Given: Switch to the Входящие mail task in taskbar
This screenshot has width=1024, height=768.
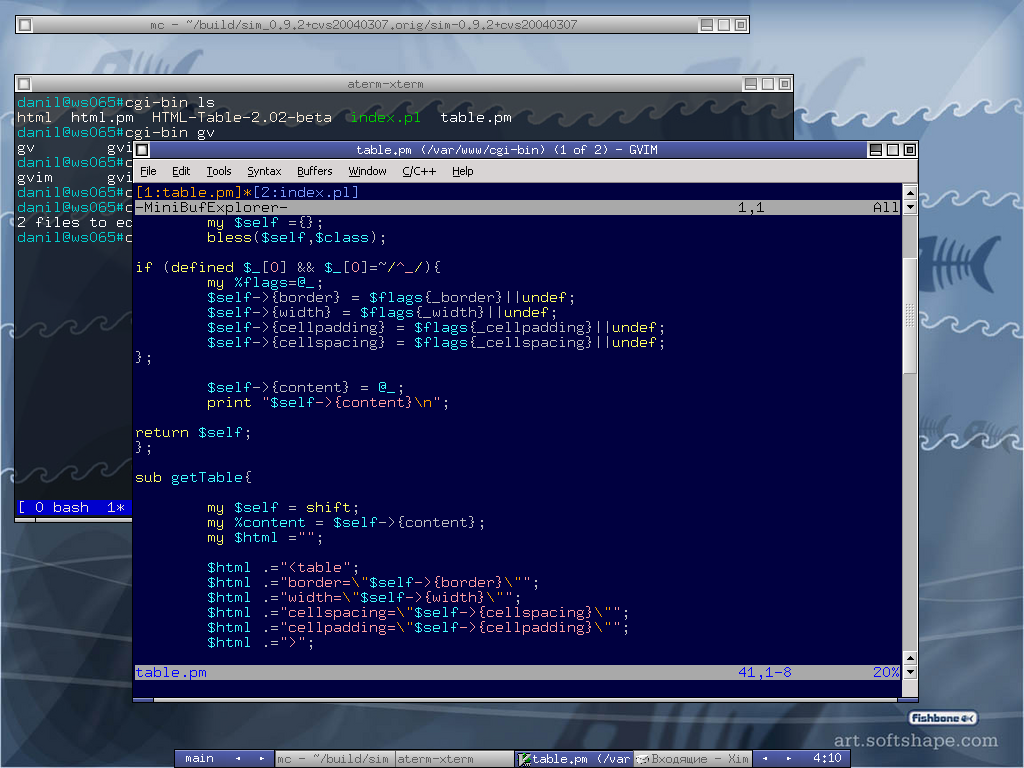Looking at the screenshot, I should 693,758.
